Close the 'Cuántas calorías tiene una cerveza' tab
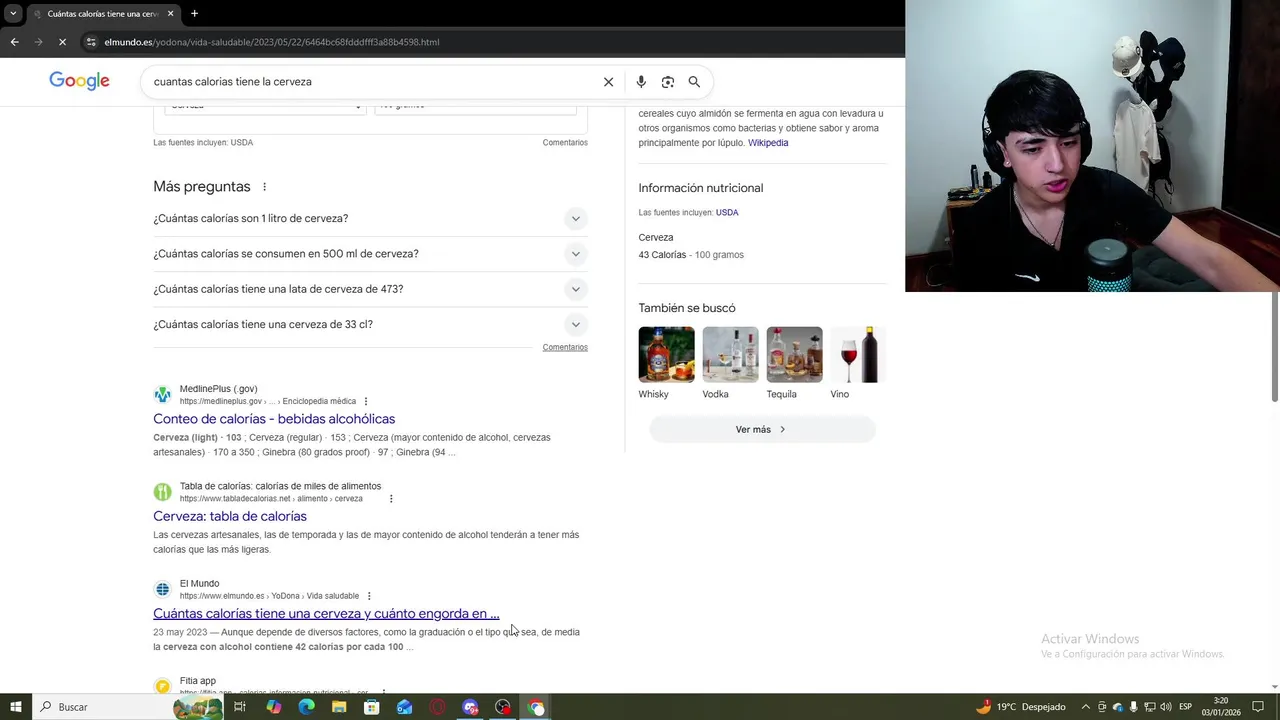The width and height of the screenshot is (1280, 720). [170, 13]
